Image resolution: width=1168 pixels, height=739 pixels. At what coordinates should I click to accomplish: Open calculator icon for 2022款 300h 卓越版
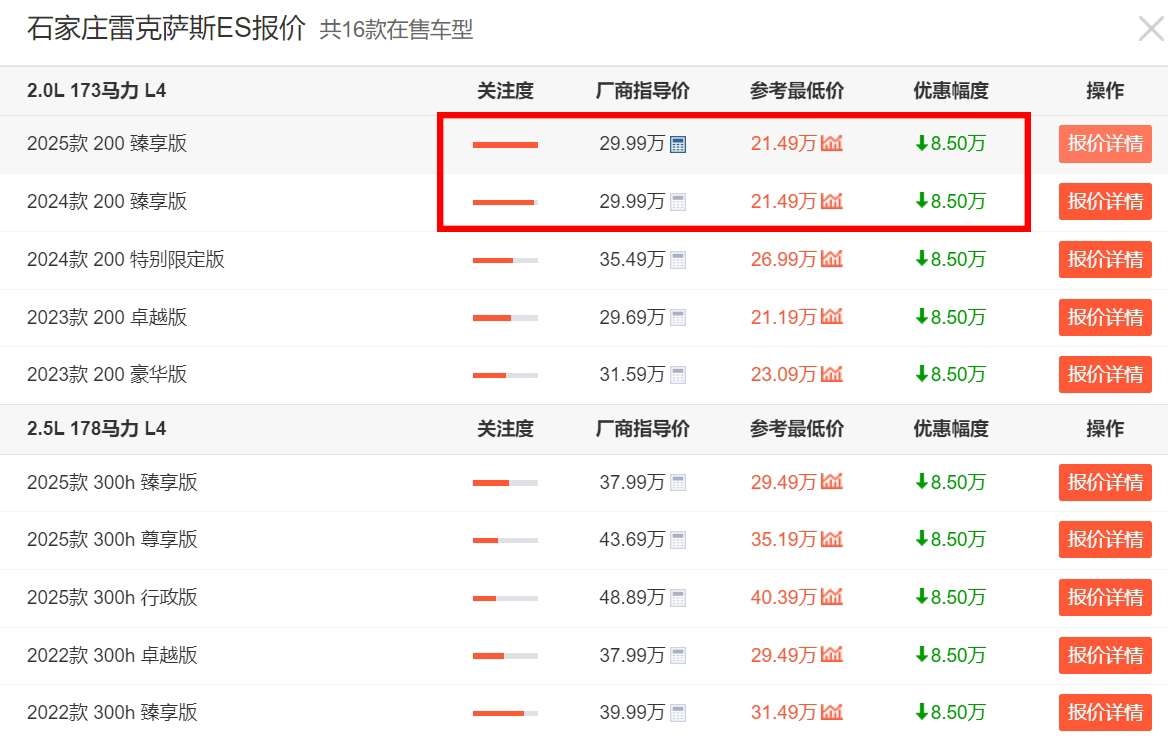(x=678, y=656)
